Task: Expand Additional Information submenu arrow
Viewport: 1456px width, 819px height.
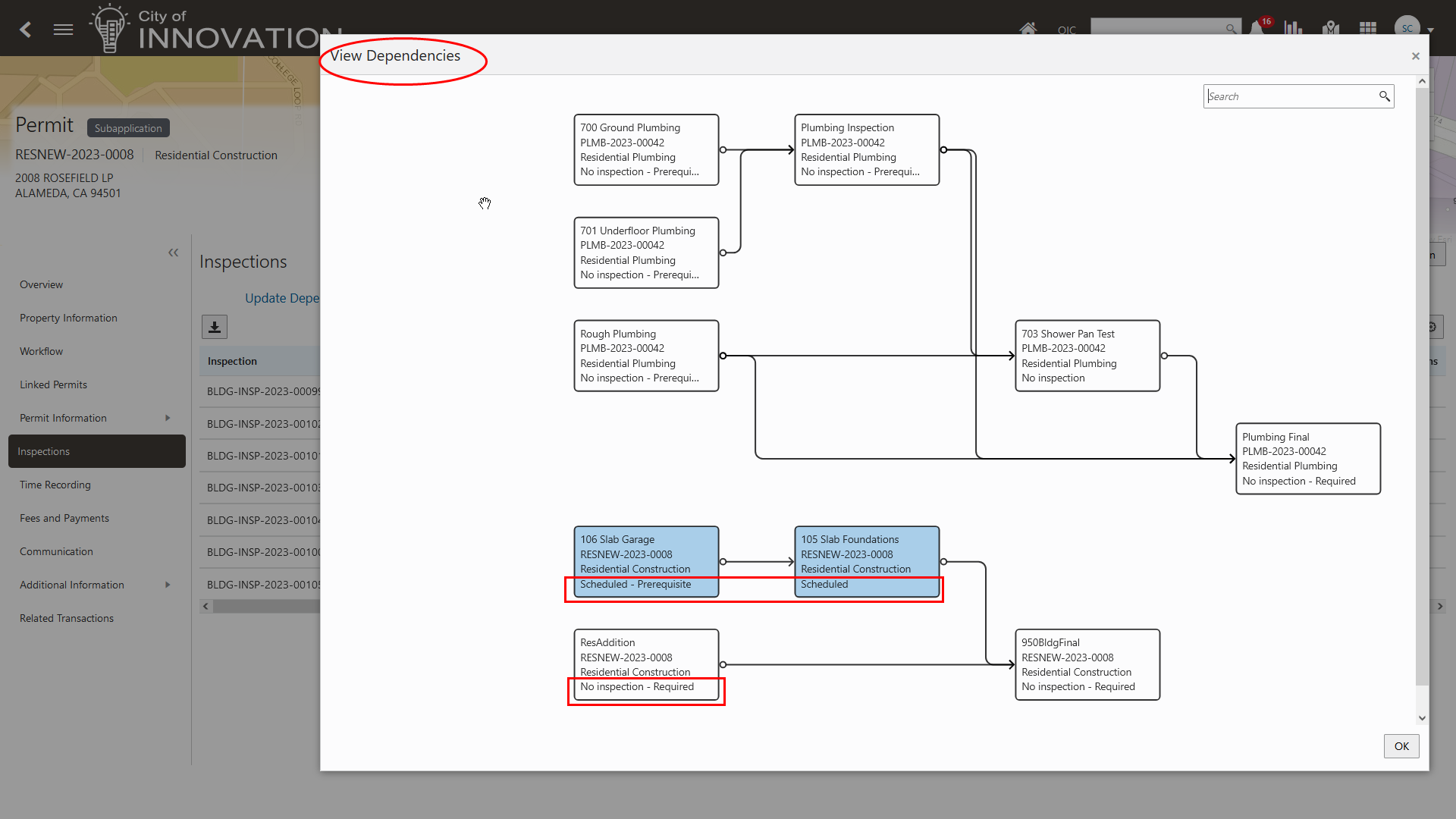Action: click(x=168, y=585)
